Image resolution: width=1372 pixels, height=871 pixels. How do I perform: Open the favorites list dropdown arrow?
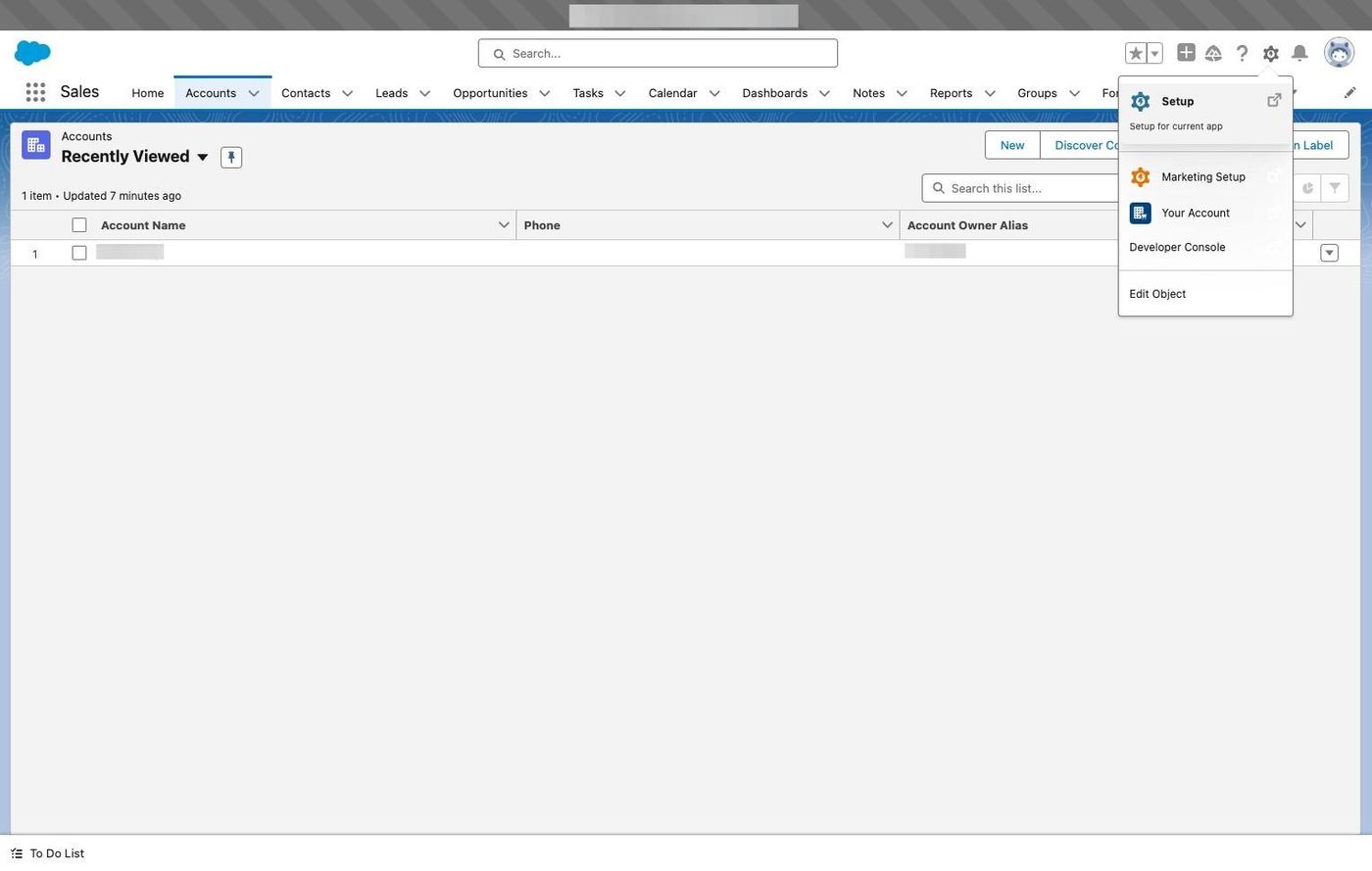[x=1154, y=53]
